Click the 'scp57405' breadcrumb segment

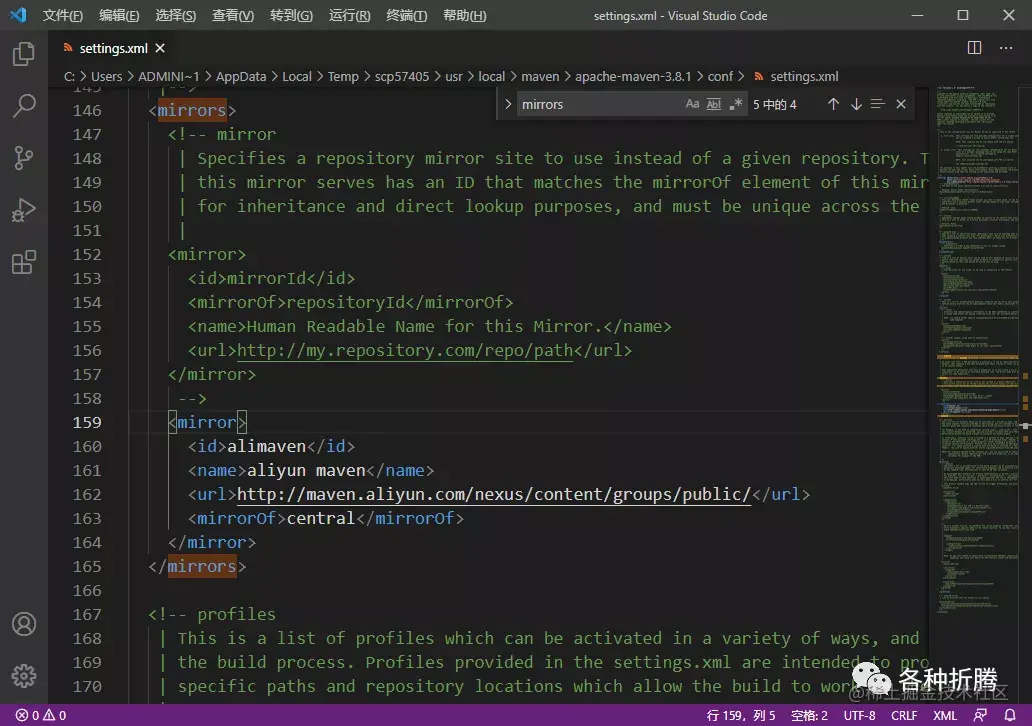tap(401, 76)
